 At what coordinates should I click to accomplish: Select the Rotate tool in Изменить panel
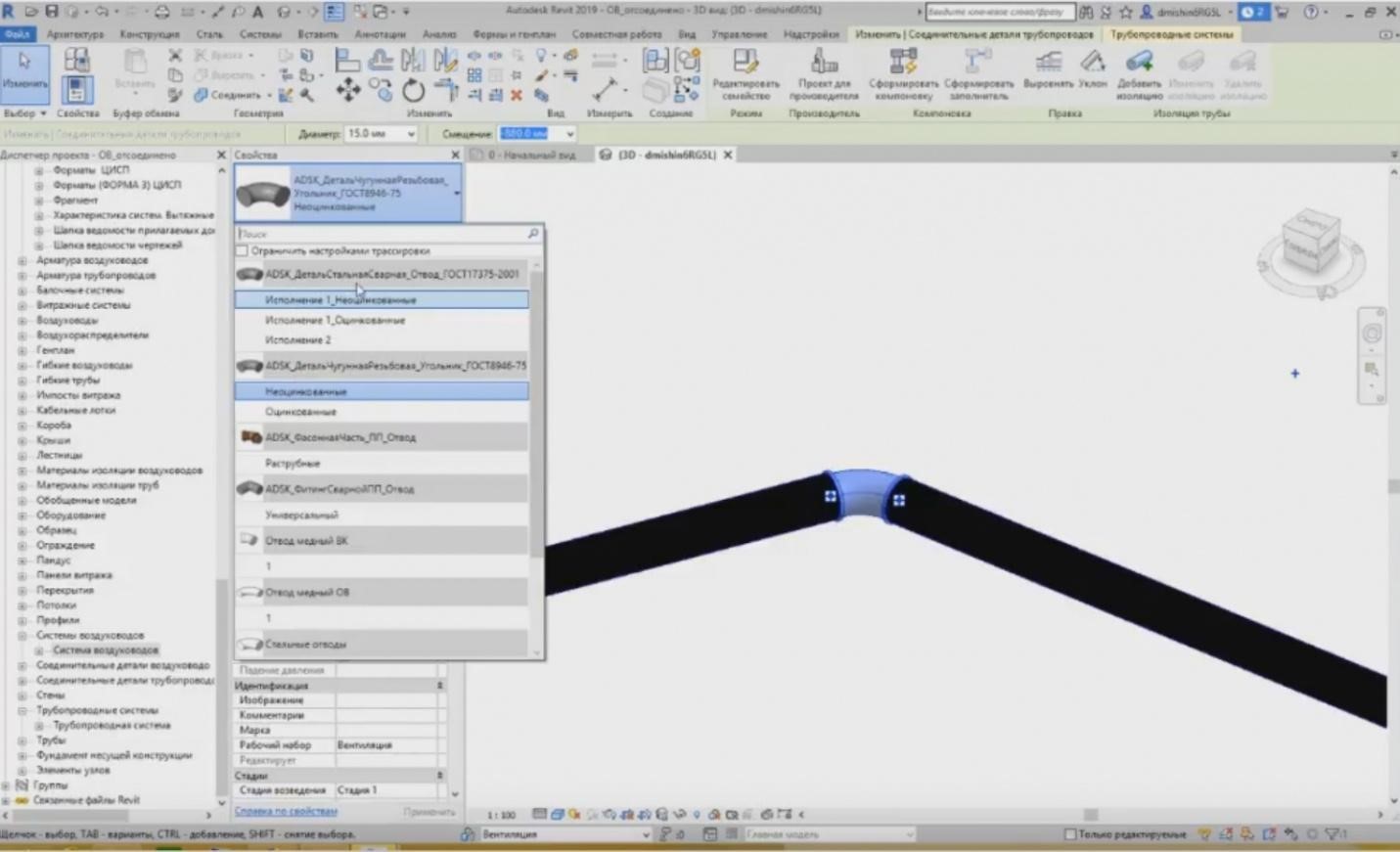click(x=412, y=91)
